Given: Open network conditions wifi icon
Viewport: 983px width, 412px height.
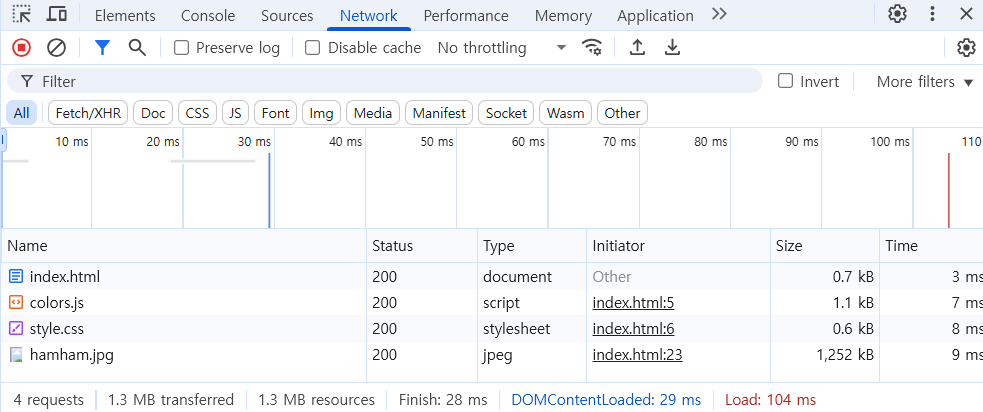Looking at the screenshot, I should tap(593, 47).
